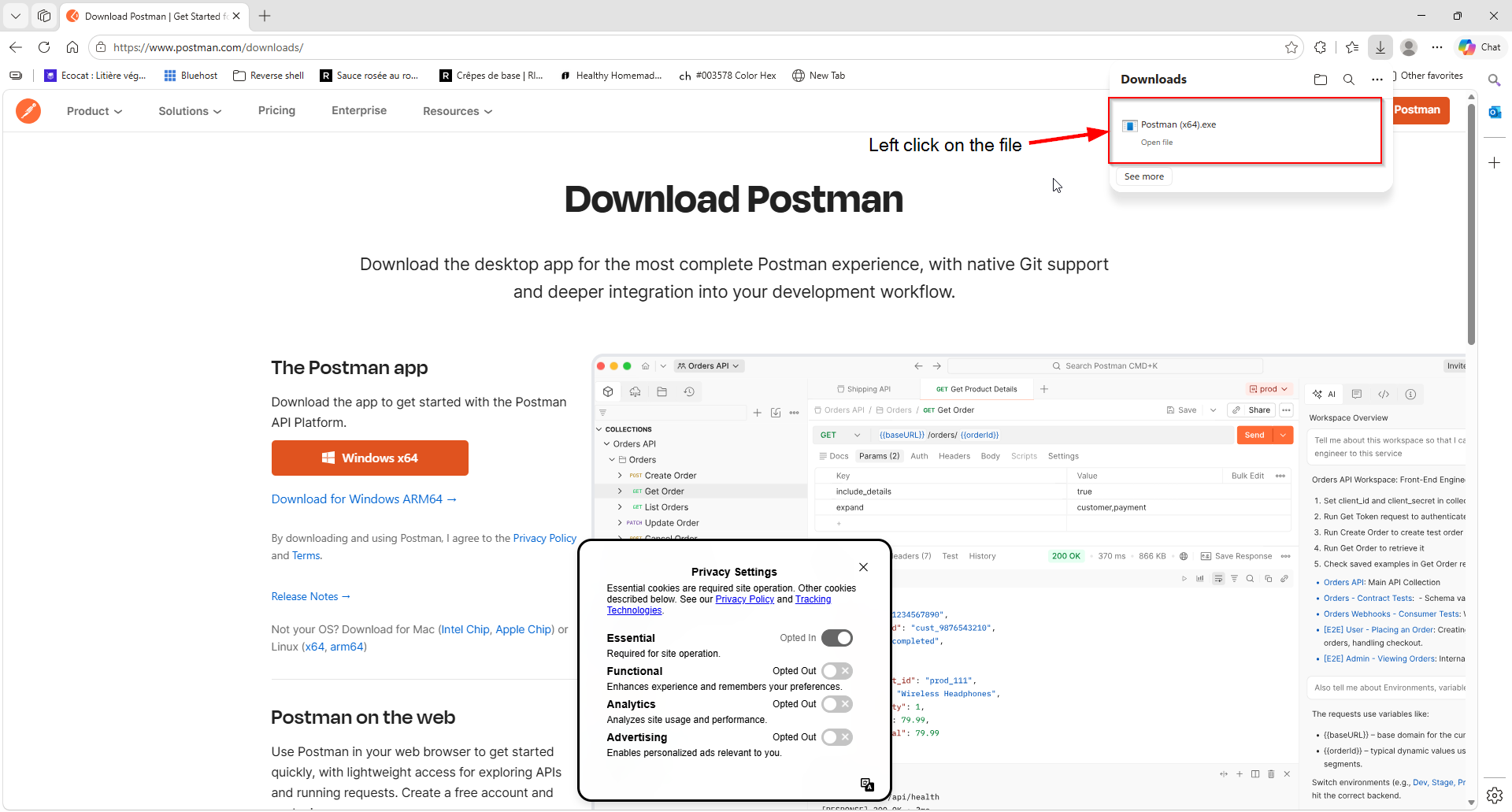This screenshot has width=1512, height=812.
Task: Click the orange Postman header button
Action: 1421,110
